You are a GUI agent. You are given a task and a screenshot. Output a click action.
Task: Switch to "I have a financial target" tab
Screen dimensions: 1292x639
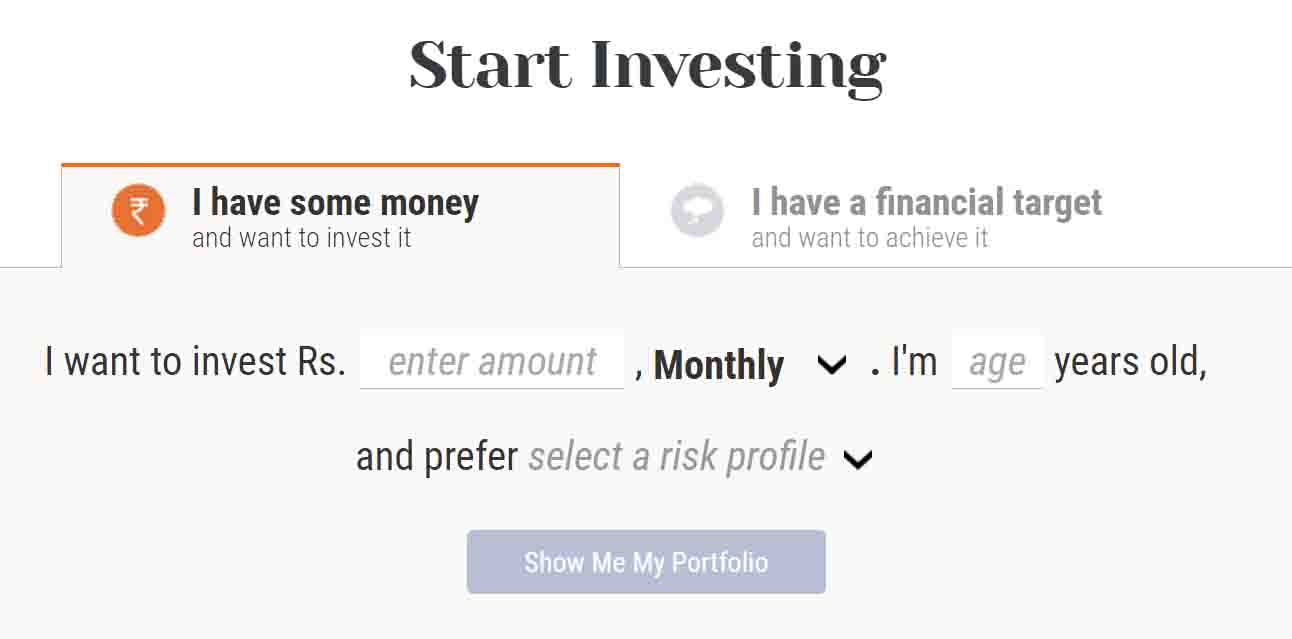tap(926, 203)
